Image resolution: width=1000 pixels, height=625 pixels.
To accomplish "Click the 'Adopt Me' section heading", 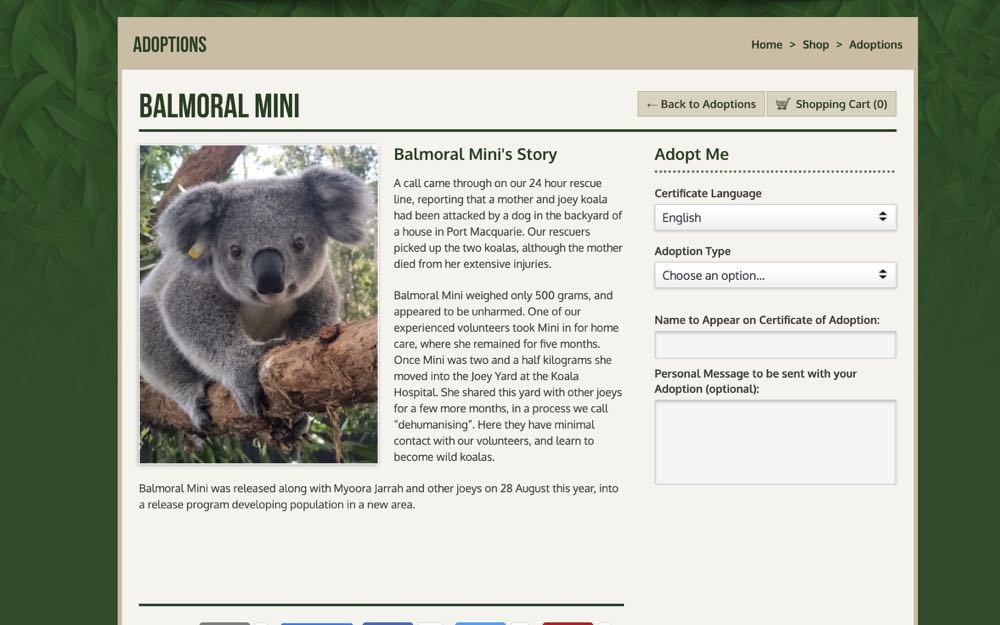I will (691, 154).
